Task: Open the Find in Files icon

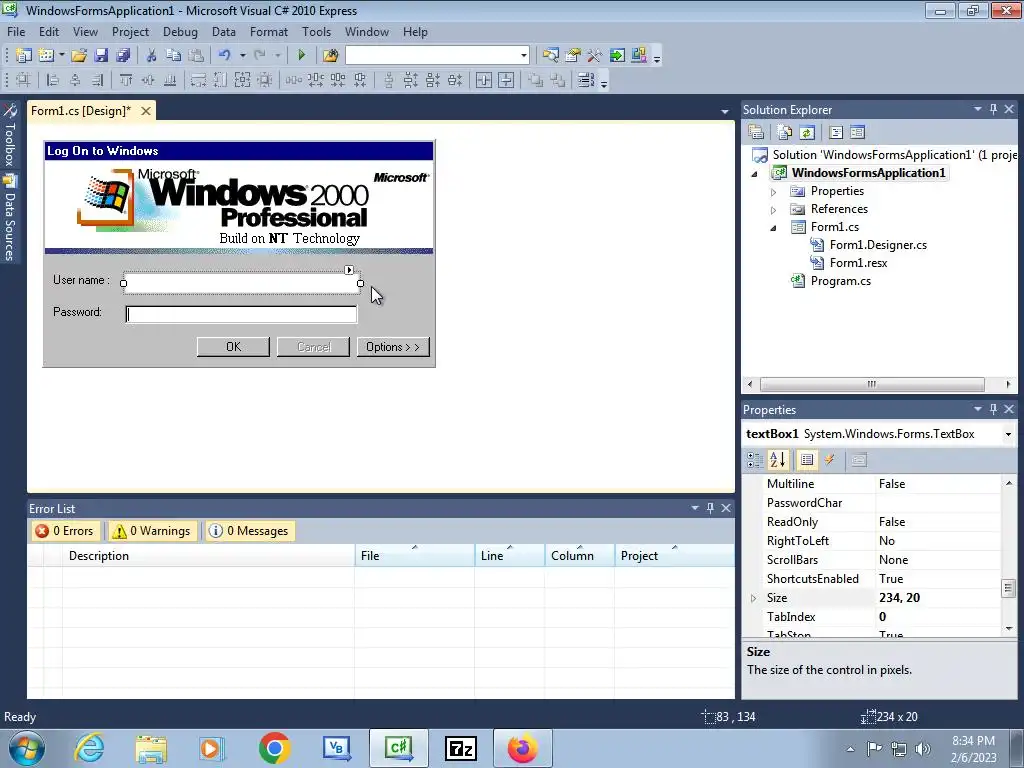Action: click(330, 56)
